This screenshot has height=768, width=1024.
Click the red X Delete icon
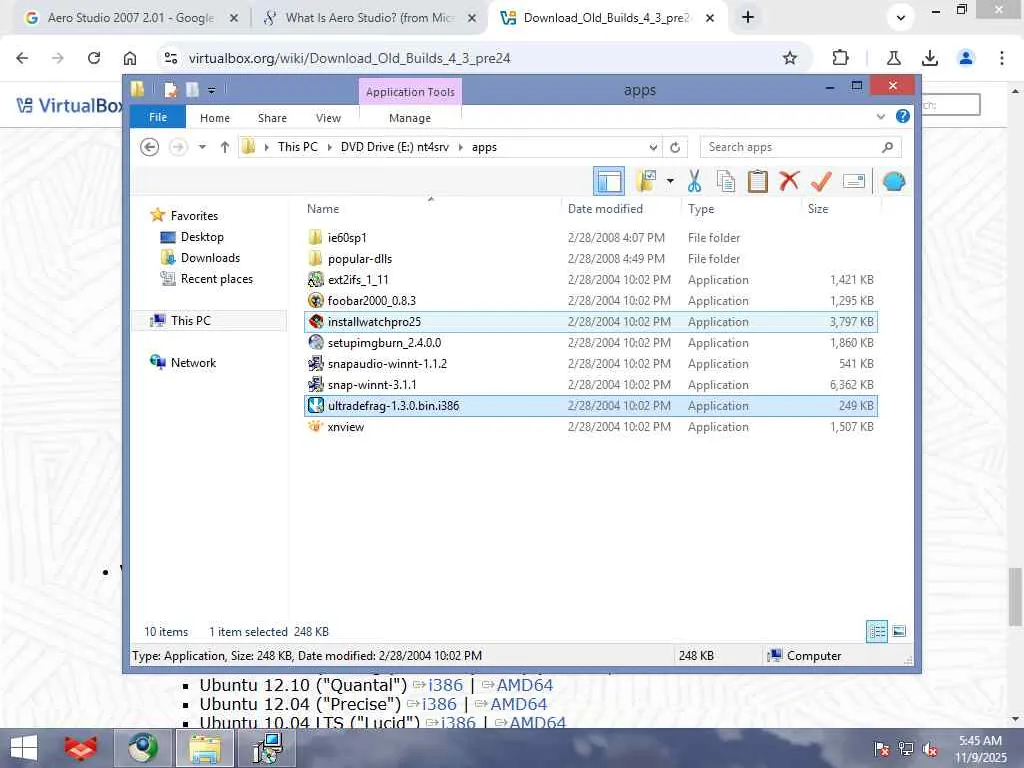789,181
